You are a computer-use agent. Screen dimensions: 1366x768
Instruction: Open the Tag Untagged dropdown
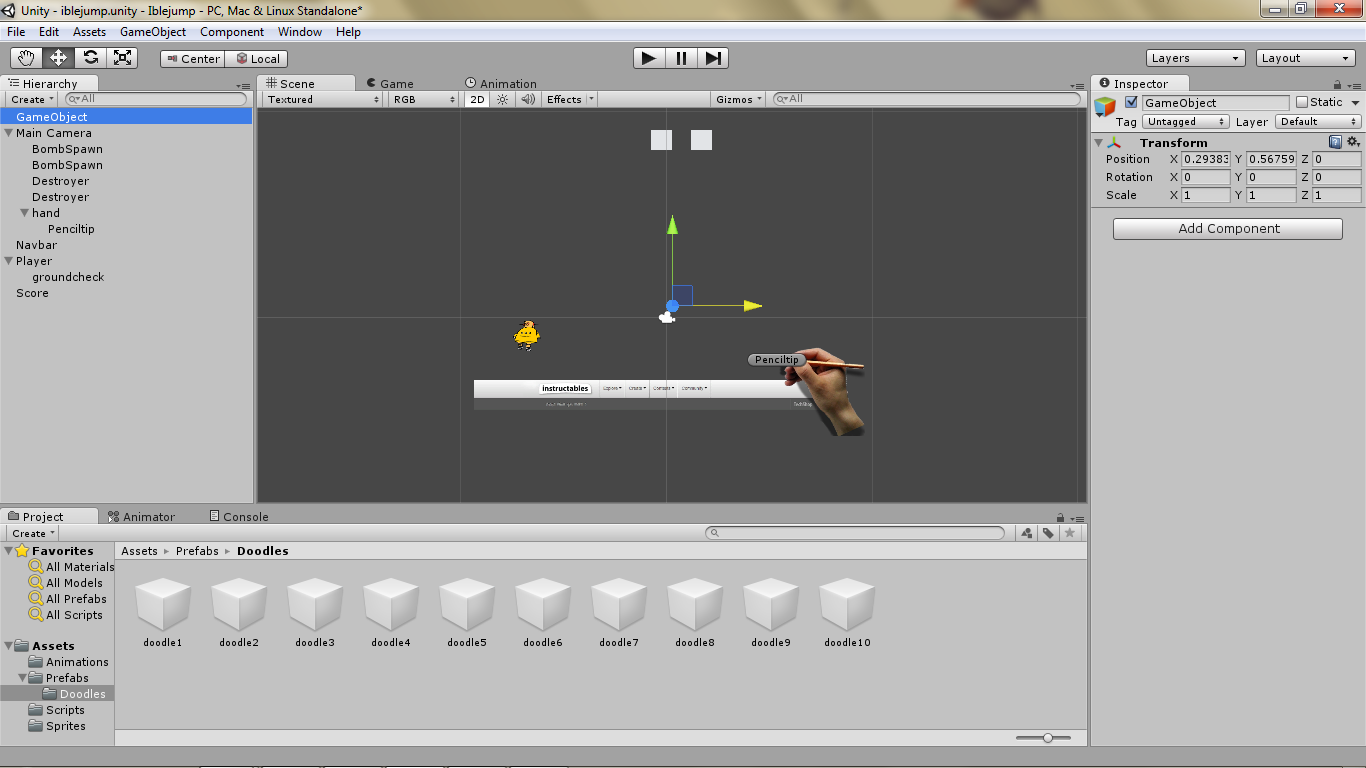point(1186,121)
